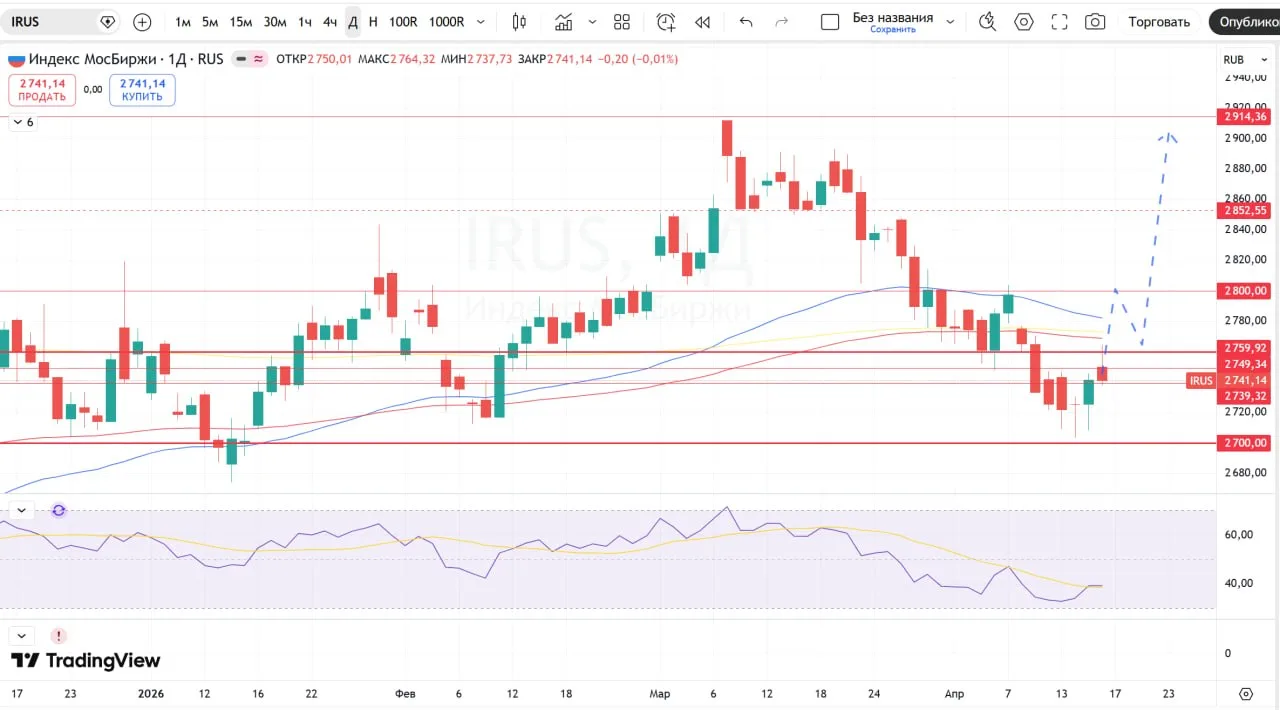
Task: Select the daily Д timeframe
Action: (x=353, y=21)
